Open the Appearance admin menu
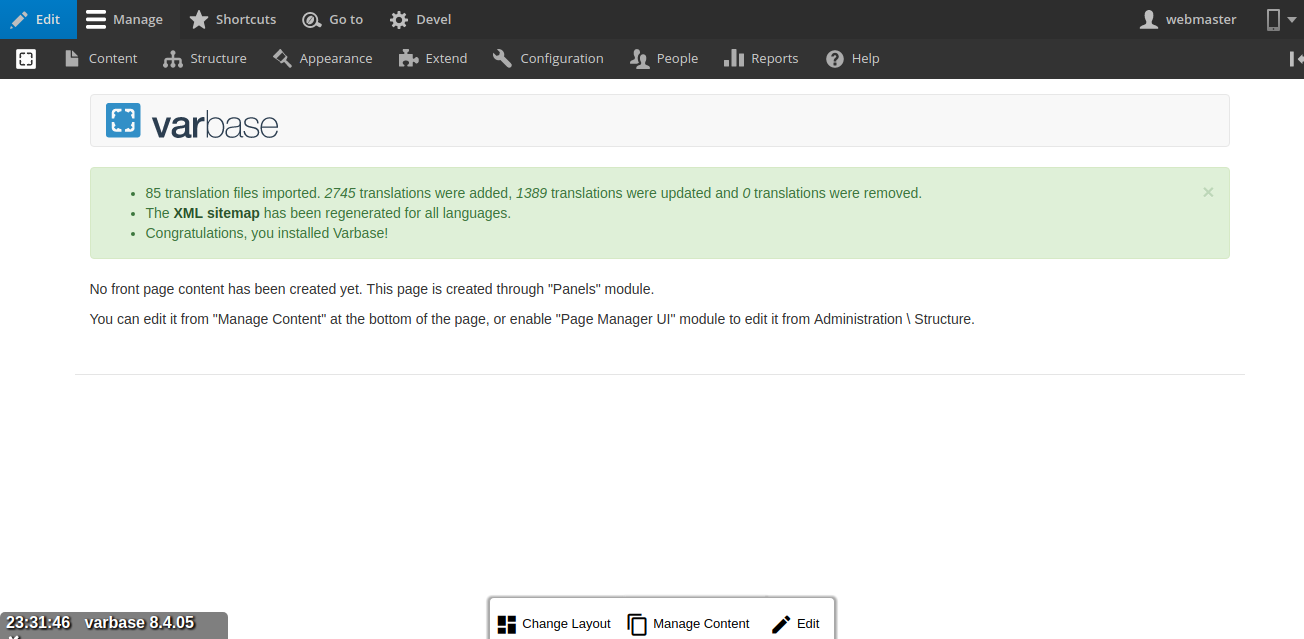1304x639 pixels. [x=323, y=59]
